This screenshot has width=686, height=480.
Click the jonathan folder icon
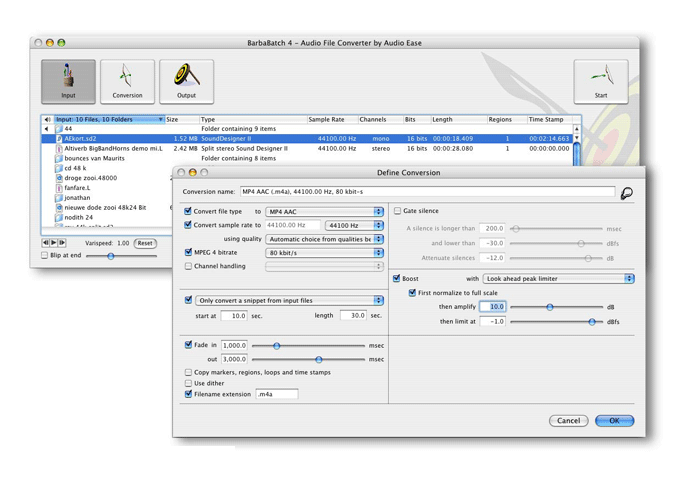(59, 198)
